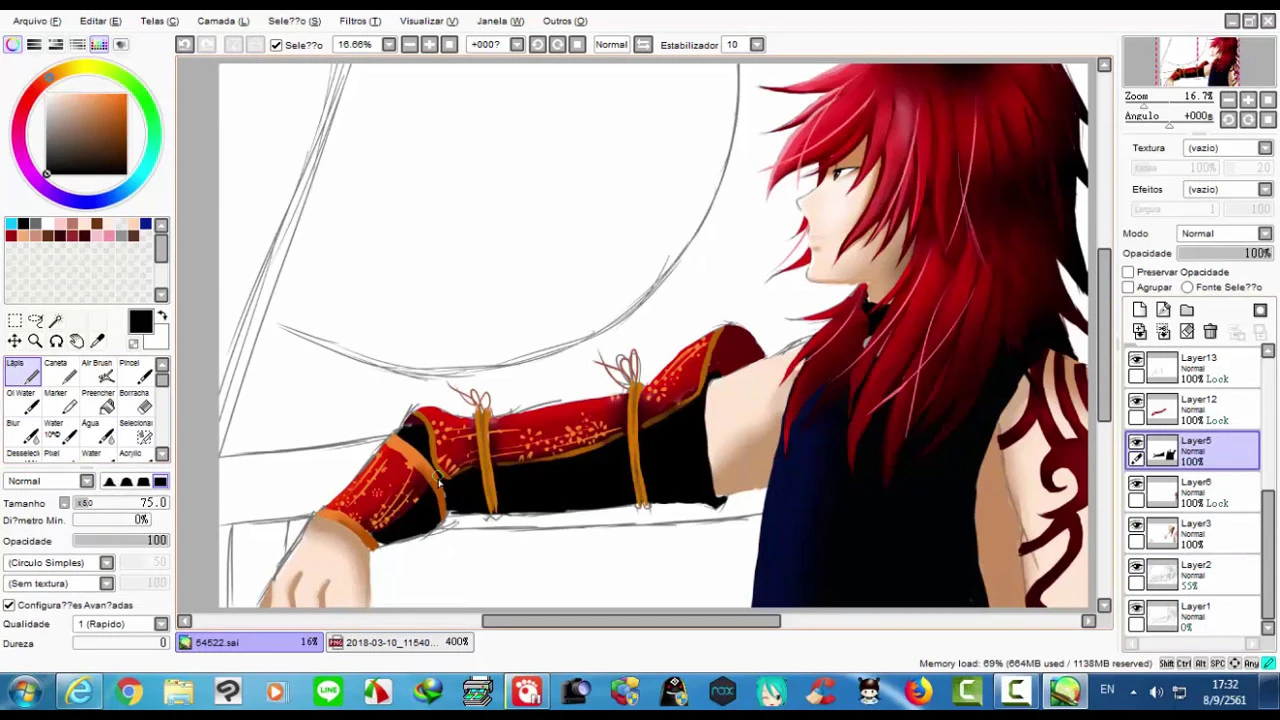Open the Visualizar menu
The image size is (1280, 720).
coord(428,21)
